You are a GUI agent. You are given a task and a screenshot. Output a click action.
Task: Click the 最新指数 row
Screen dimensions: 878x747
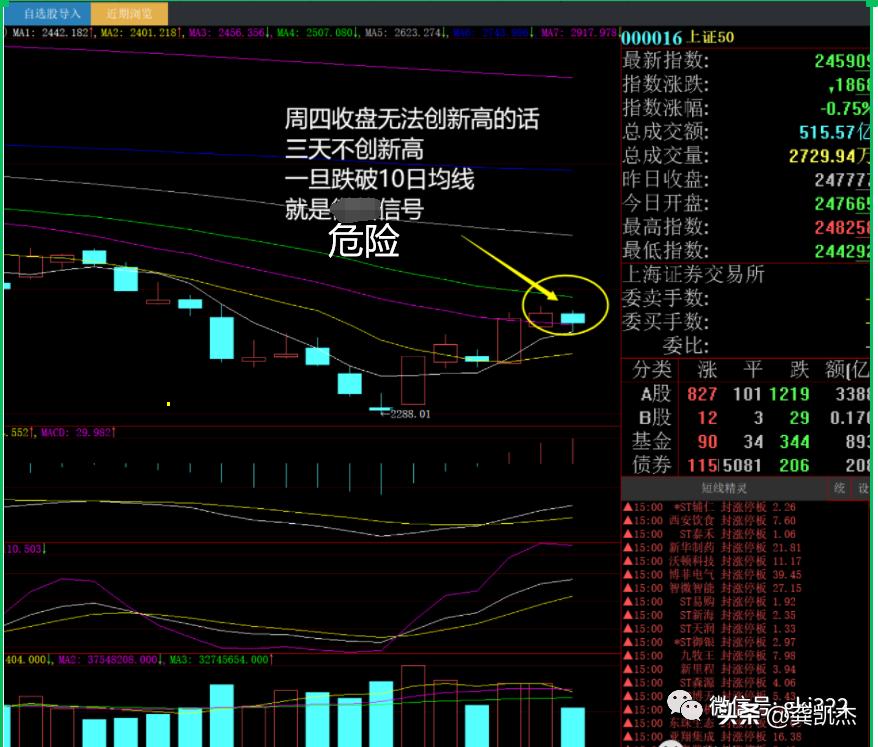click(x=746, y=60)
